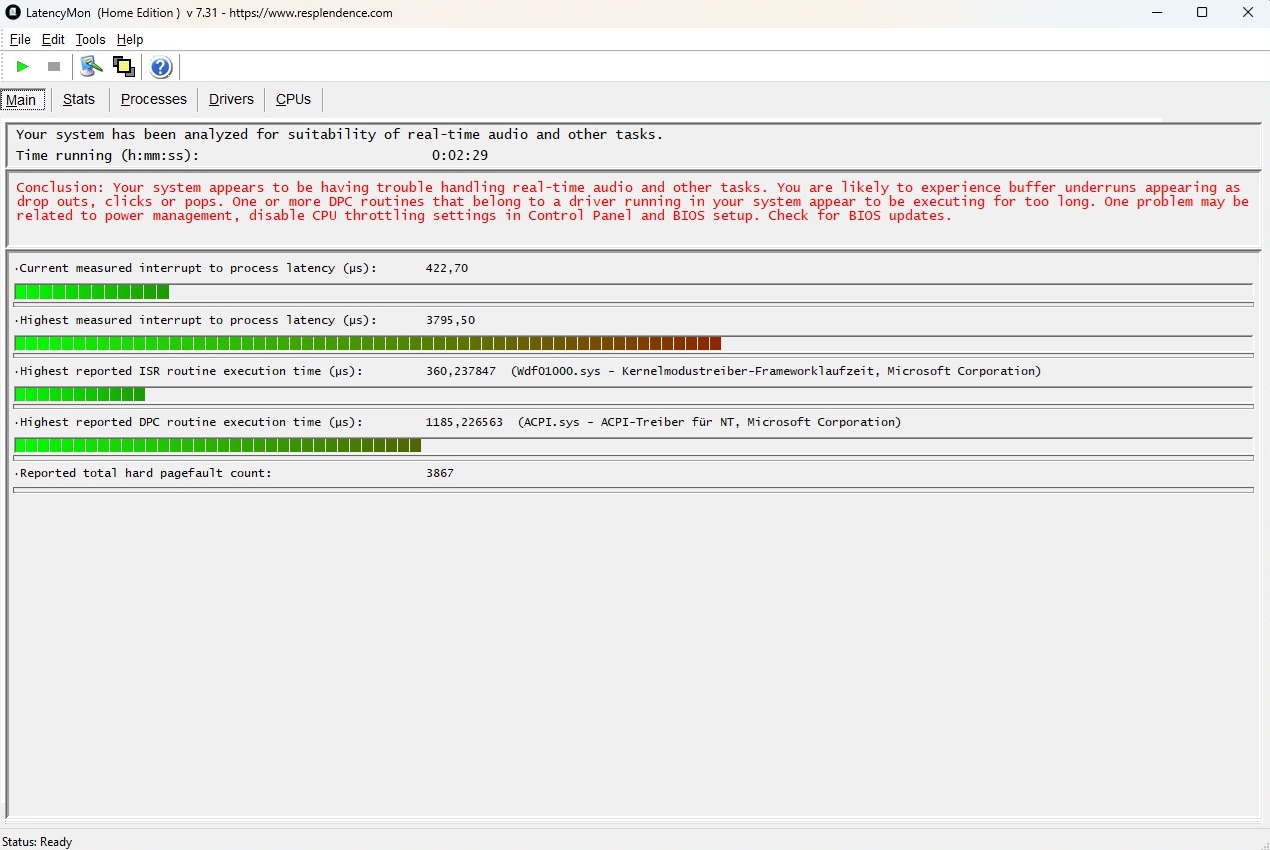This screenshot has height=850, width=1270.
Task: Click the highest interrupt to process latency bar
Action: (367, 344)
